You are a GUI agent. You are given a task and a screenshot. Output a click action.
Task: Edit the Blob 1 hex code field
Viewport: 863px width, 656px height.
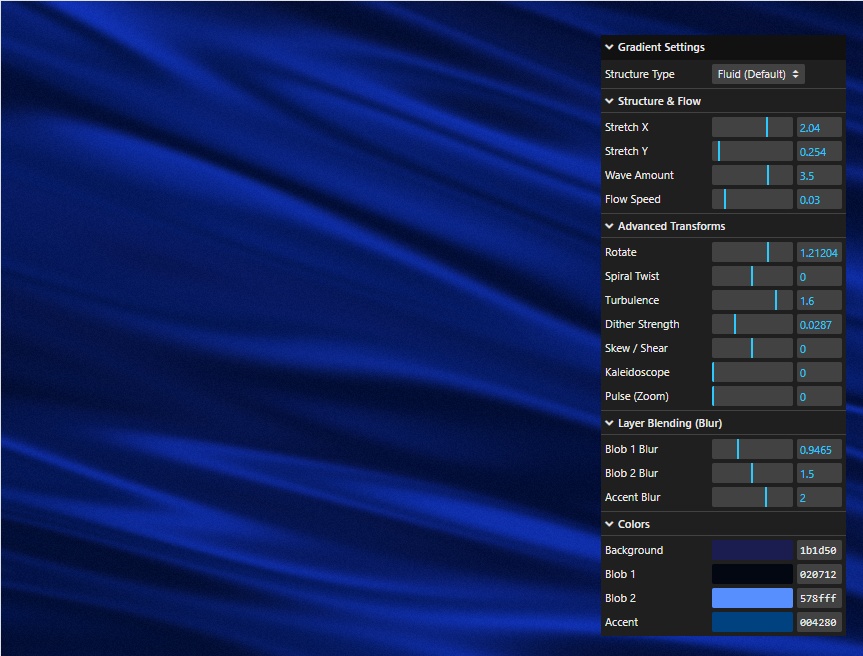click(x=818, y=574)
